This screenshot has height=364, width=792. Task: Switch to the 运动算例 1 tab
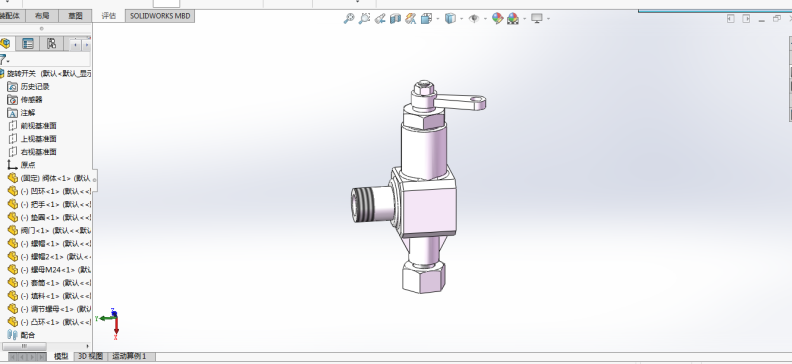[129, 356]
